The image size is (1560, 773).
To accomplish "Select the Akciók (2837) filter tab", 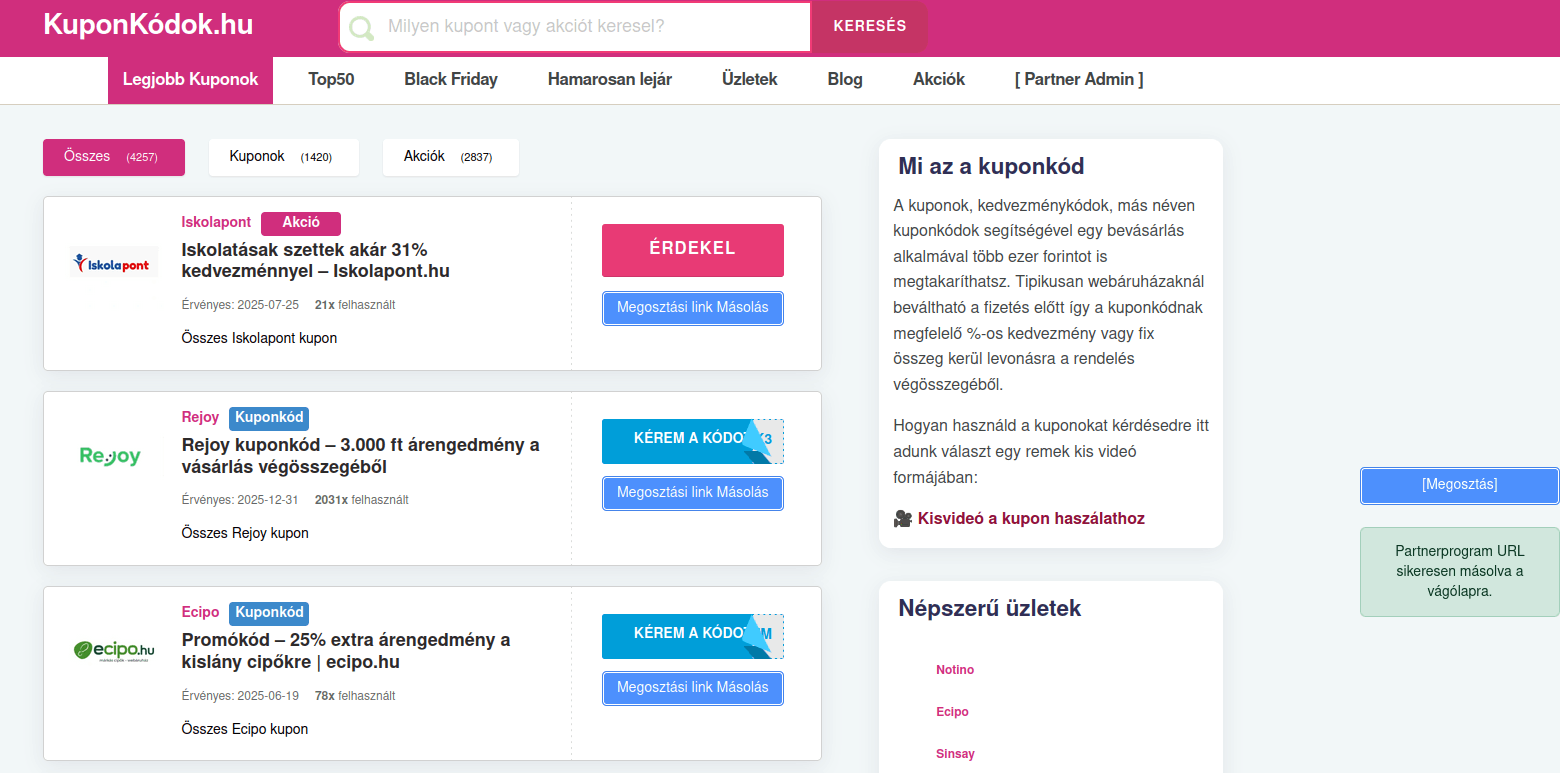I will pos(451,157).
